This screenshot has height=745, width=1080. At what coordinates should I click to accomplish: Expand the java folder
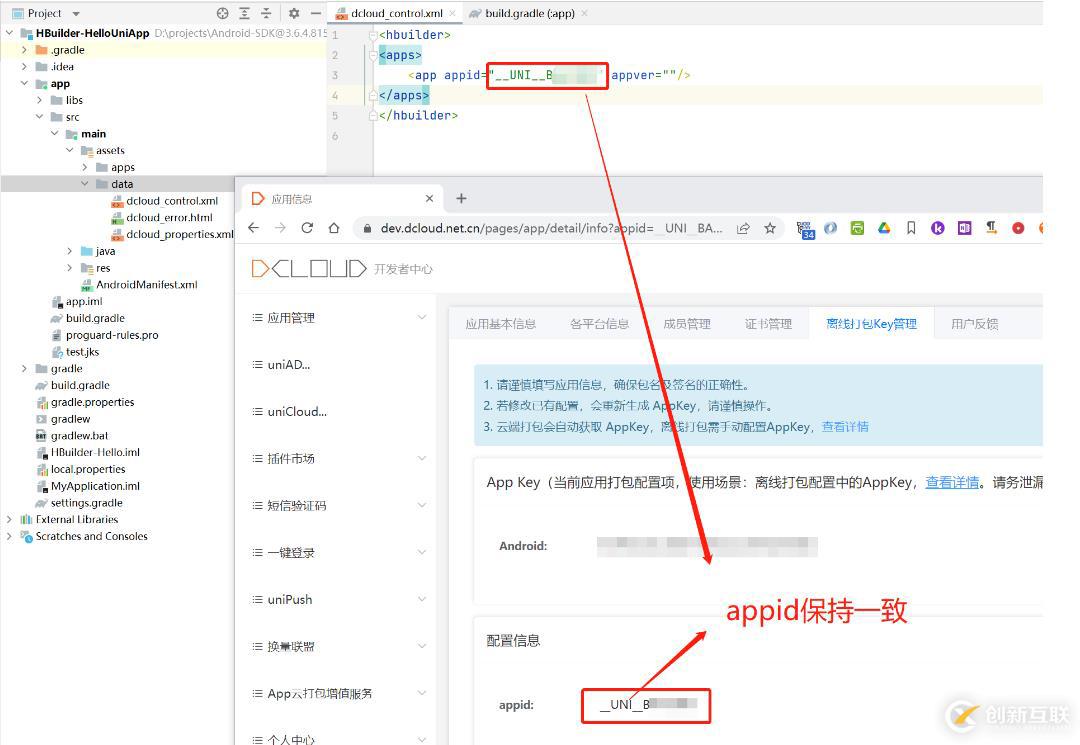pos(70,251)
